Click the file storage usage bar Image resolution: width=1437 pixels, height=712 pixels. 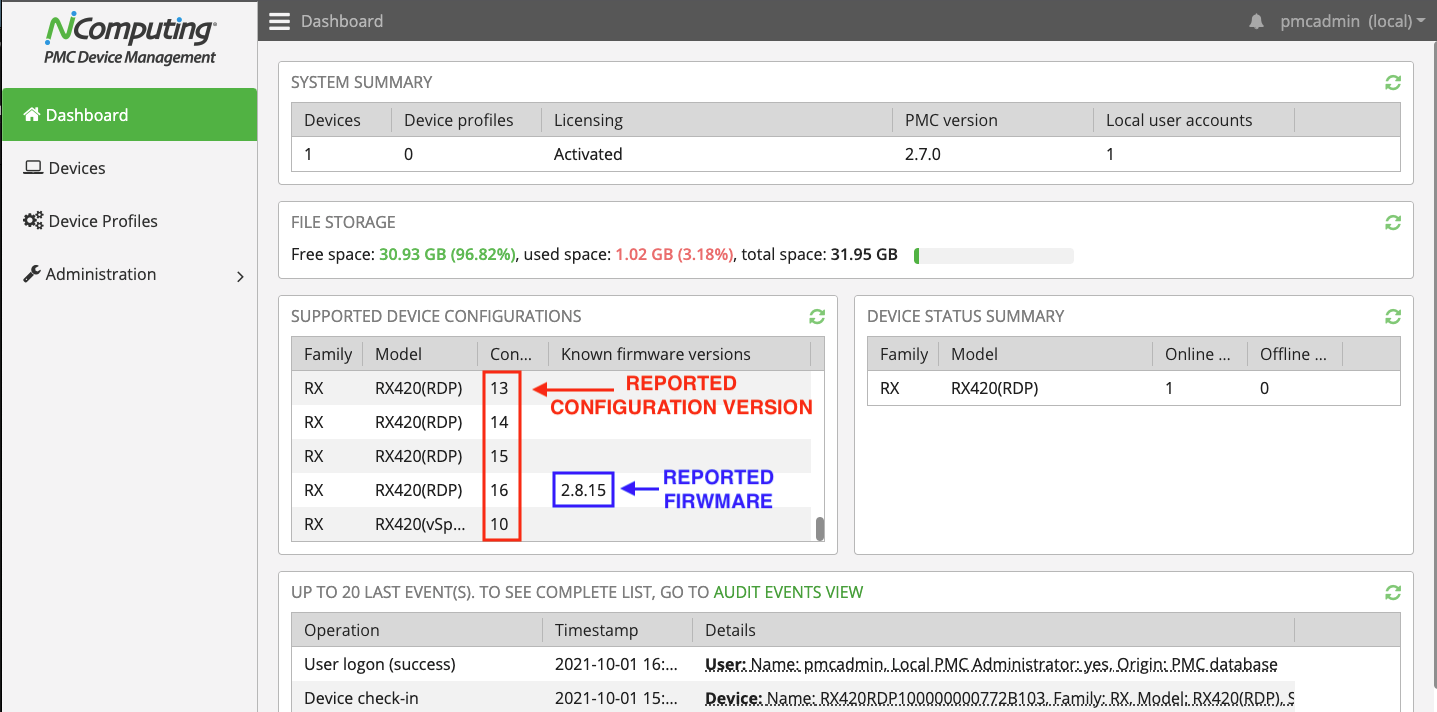point(994,256)
